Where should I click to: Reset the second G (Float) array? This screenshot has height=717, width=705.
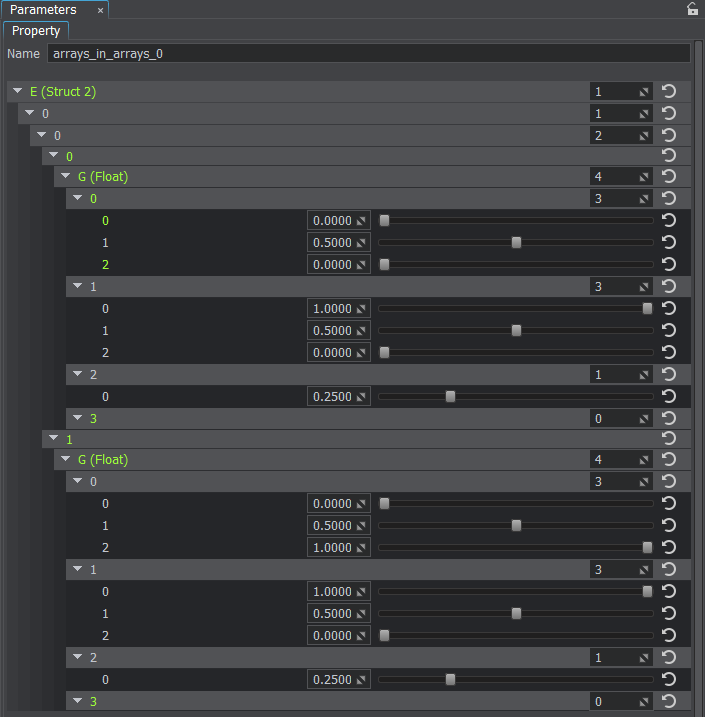[x=669, y=460]
